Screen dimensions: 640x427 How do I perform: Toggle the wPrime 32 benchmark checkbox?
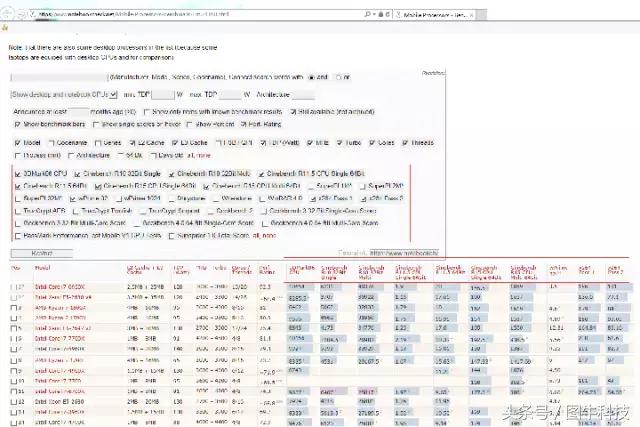coord(73,199)
